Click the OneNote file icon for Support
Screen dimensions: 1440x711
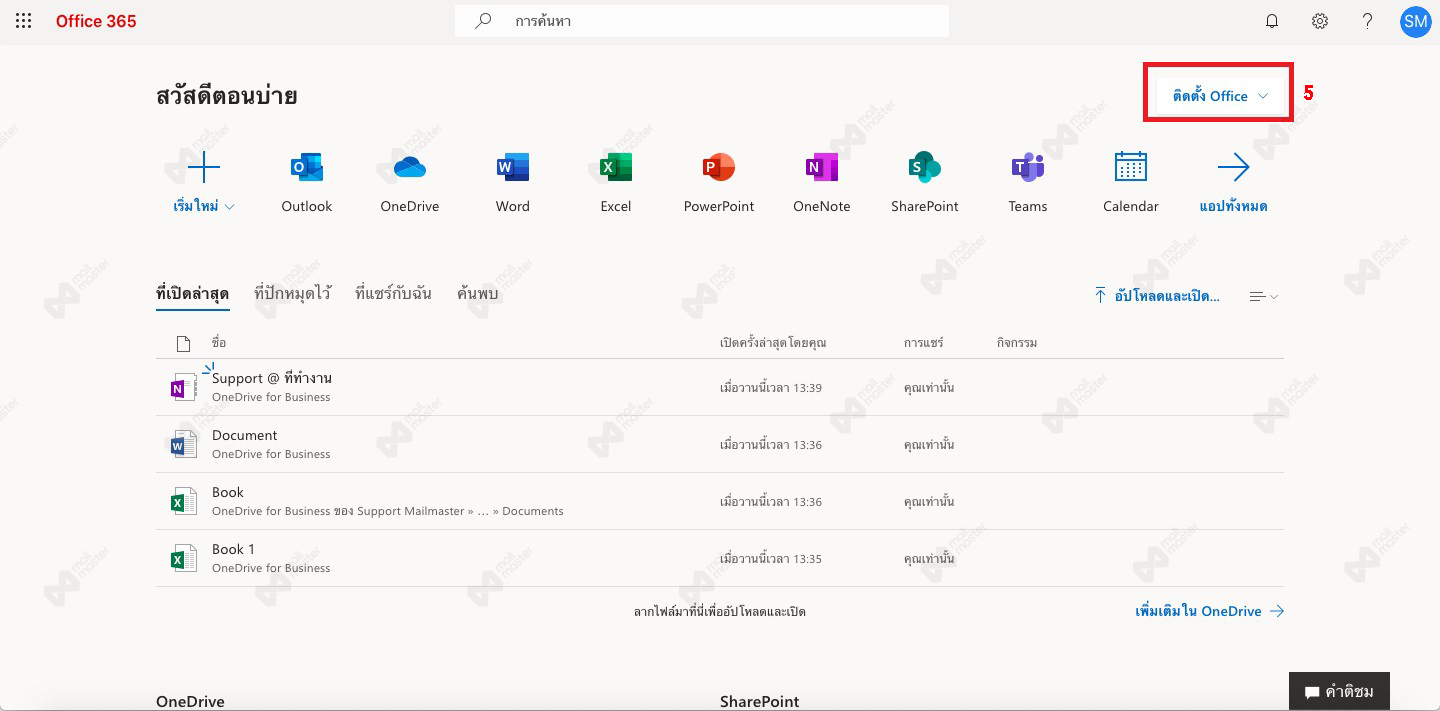click(183, 387)
